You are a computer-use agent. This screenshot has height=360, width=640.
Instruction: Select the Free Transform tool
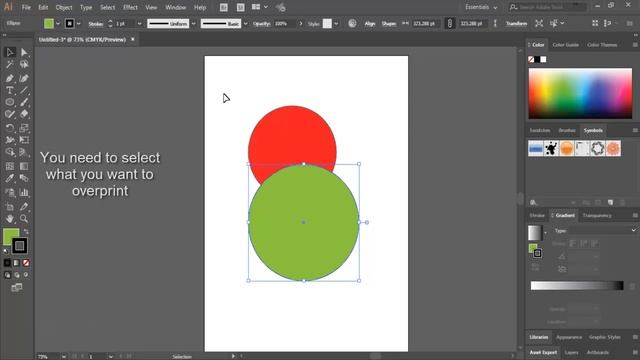(x=24, y=140)
